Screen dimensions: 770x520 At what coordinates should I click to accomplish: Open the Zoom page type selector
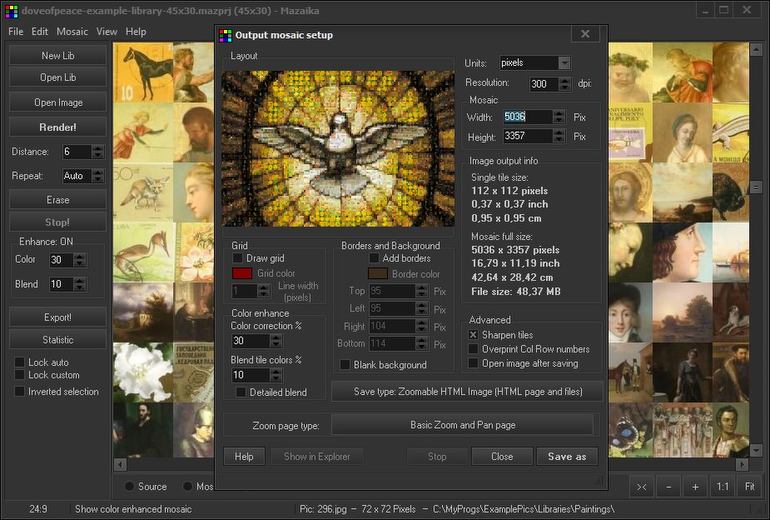(463, 425)
